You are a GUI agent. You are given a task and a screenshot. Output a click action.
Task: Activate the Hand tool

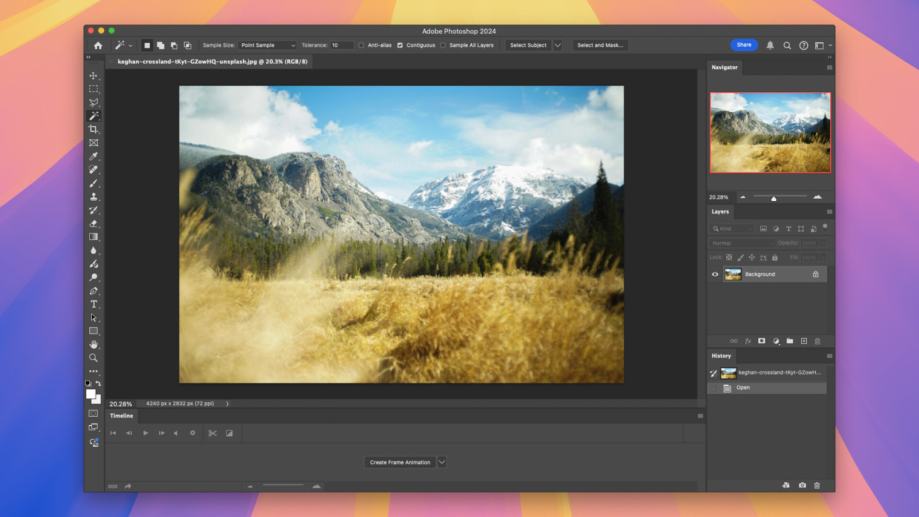(x=94, y=344)
